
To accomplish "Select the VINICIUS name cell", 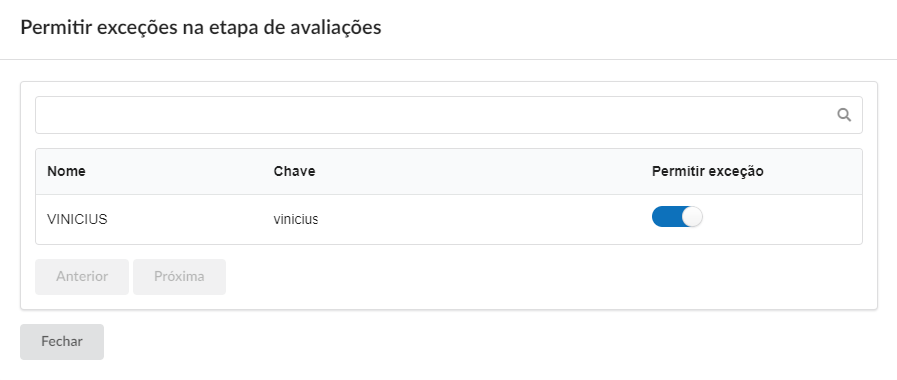I will click(x=77, y=219).
